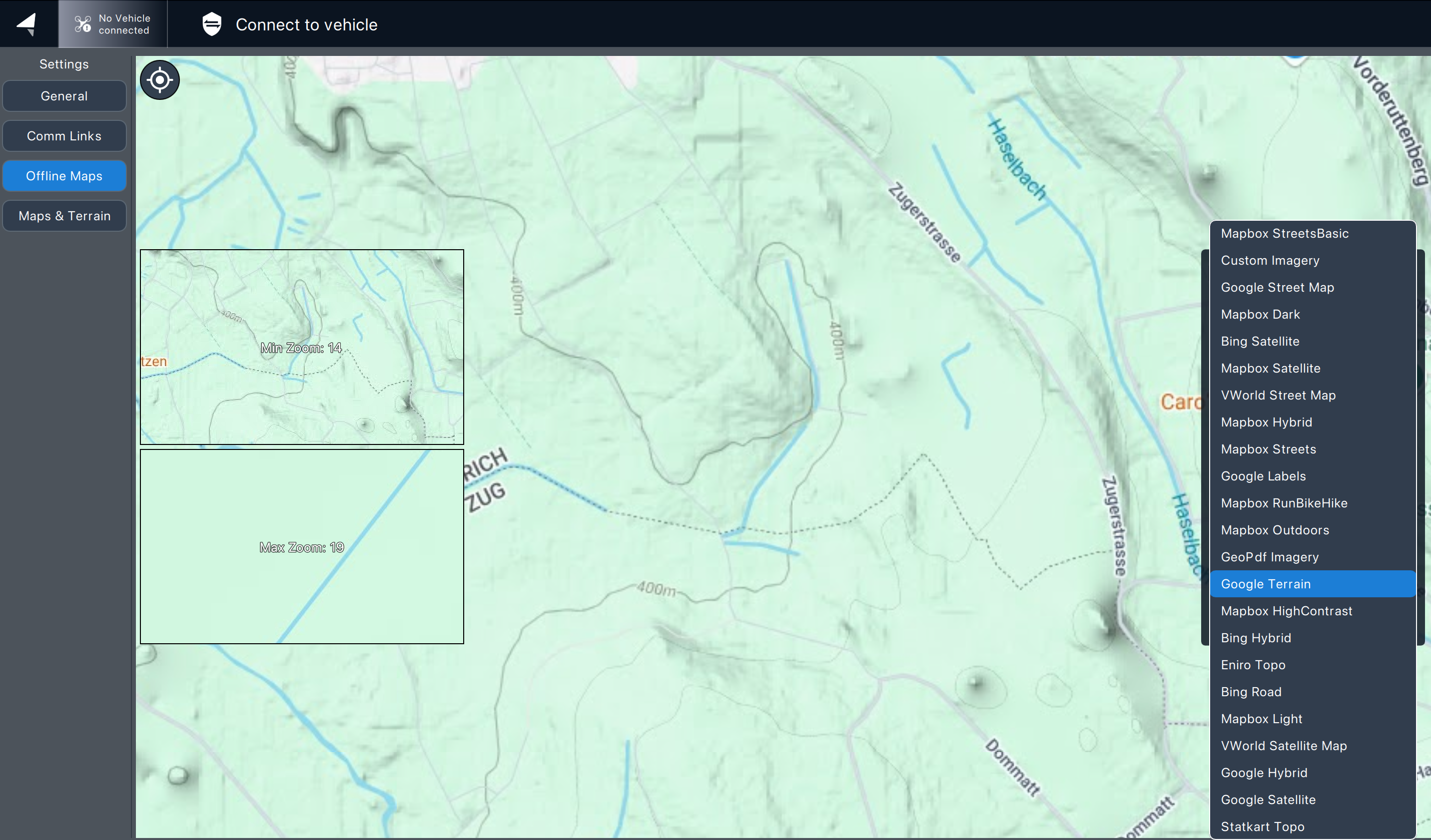Click the No Vehicle connected status icon
The height and width of the screenshot is (840, 1431).
pyautogui.click(x=83, y=24)
